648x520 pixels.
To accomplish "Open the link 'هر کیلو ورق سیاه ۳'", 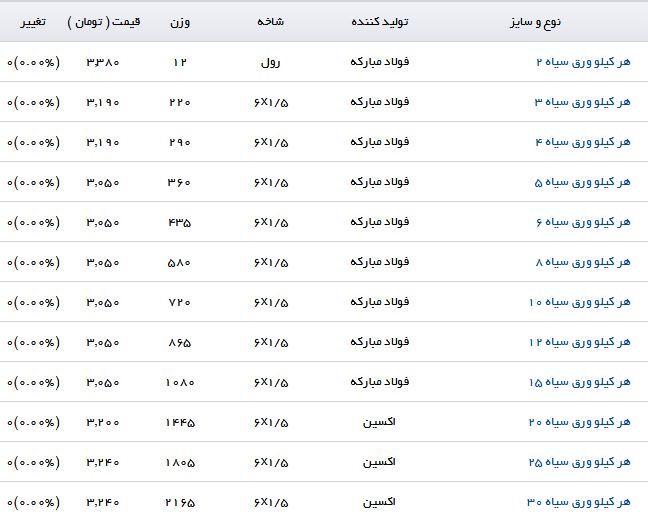I will 582,102.
